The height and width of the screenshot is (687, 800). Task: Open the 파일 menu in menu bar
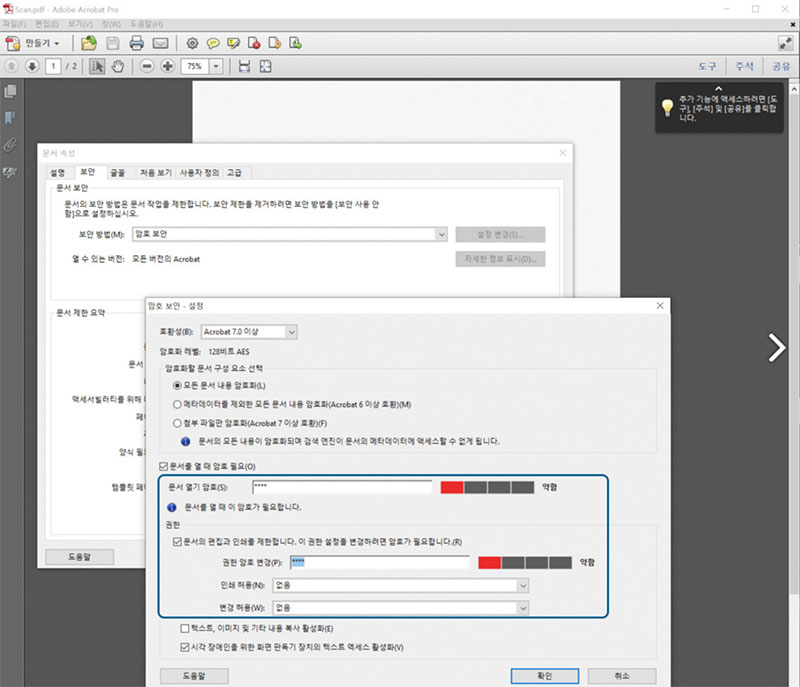[x=15, y=22]
